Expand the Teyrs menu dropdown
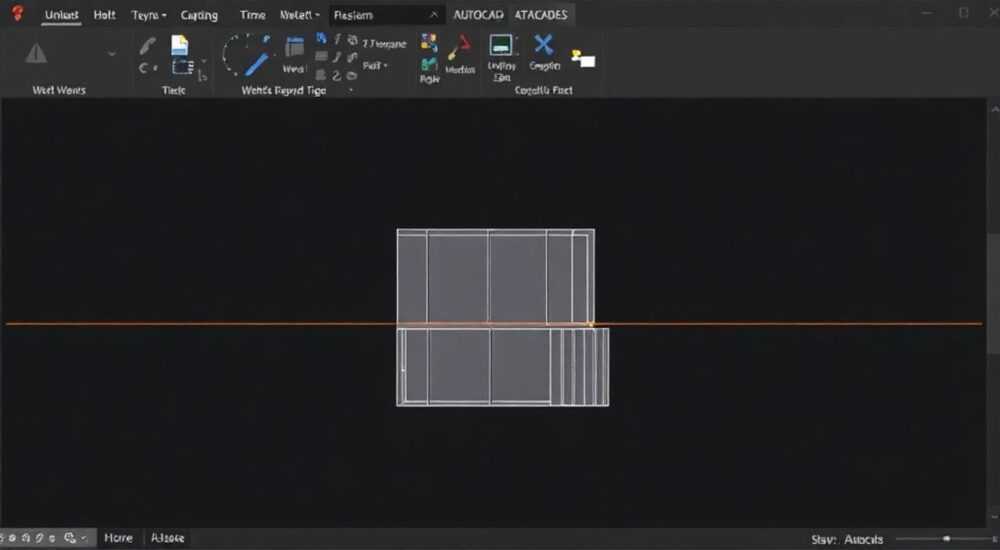The height and width of the screenshot is (550, 1000). (x=149, y=15)
